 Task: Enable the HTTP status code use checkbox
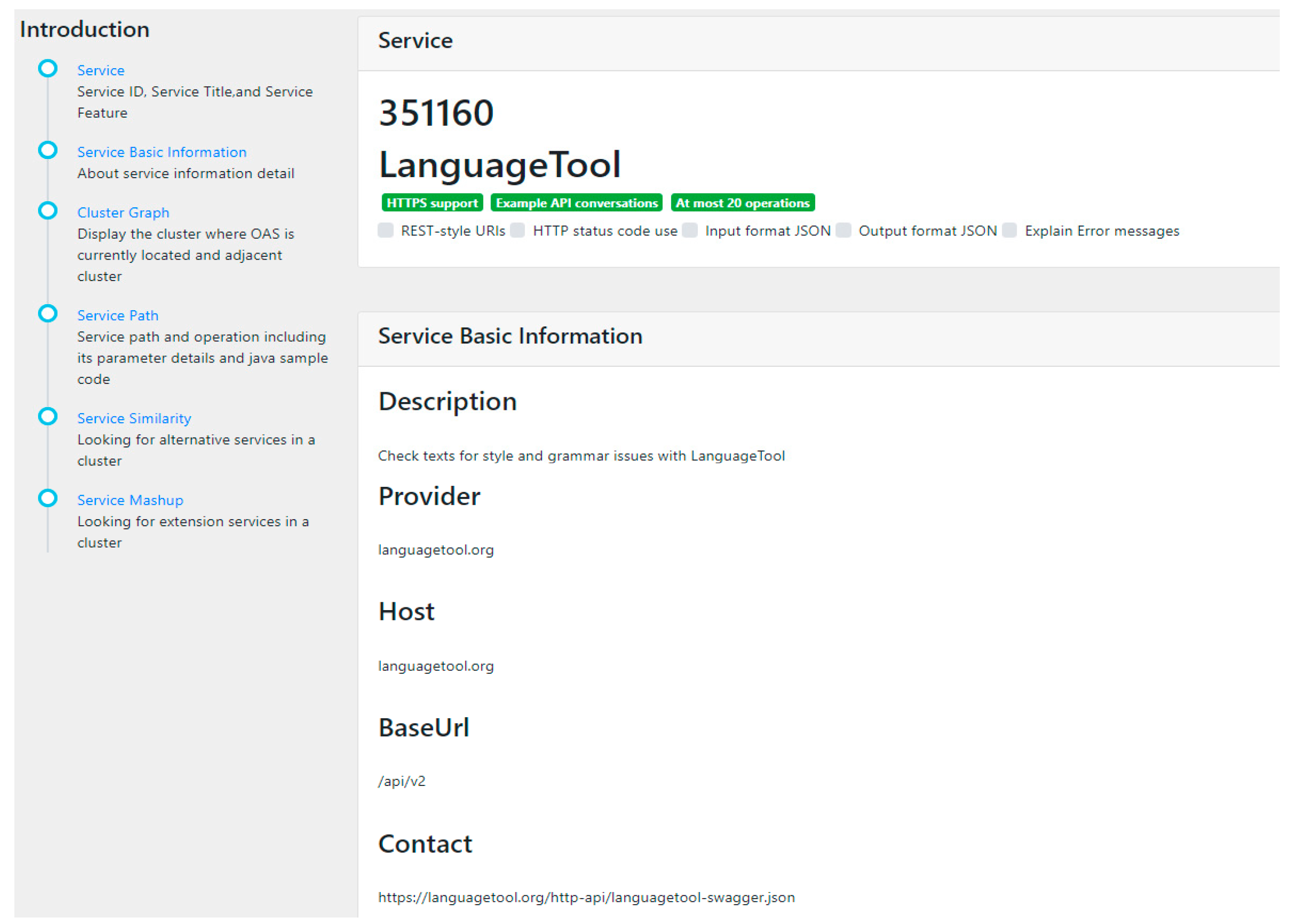pyautogui.click(x=518, y=230)
